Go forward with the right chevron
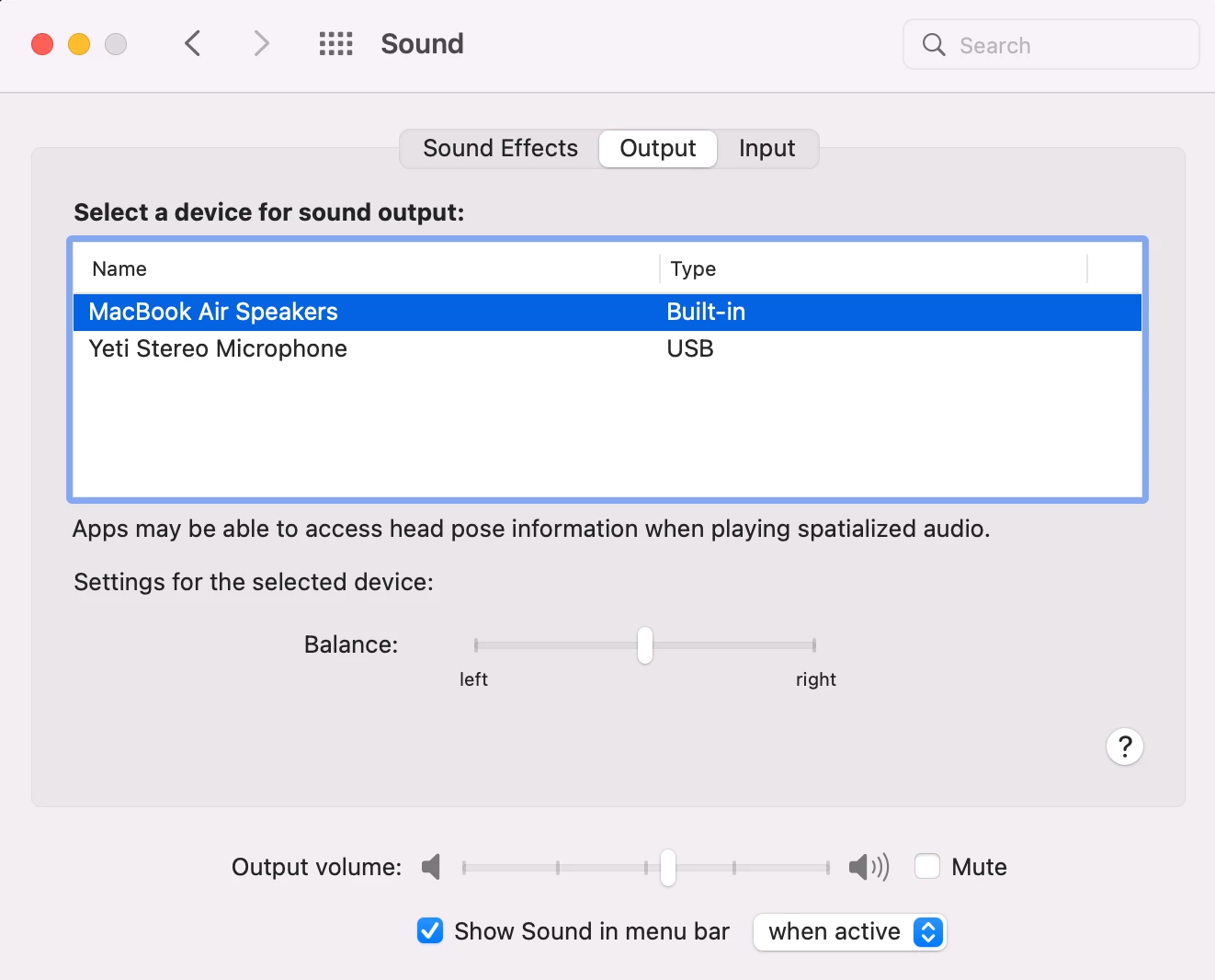The height and width of the screenshot is (980, 1215). pyautogui.click(x=262, y=43)
